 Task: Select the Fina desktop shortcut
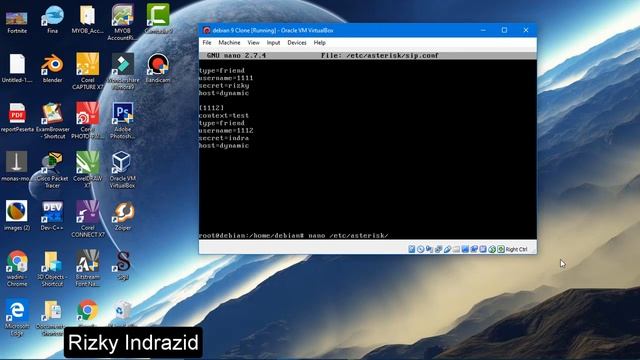tap(52, 20)
